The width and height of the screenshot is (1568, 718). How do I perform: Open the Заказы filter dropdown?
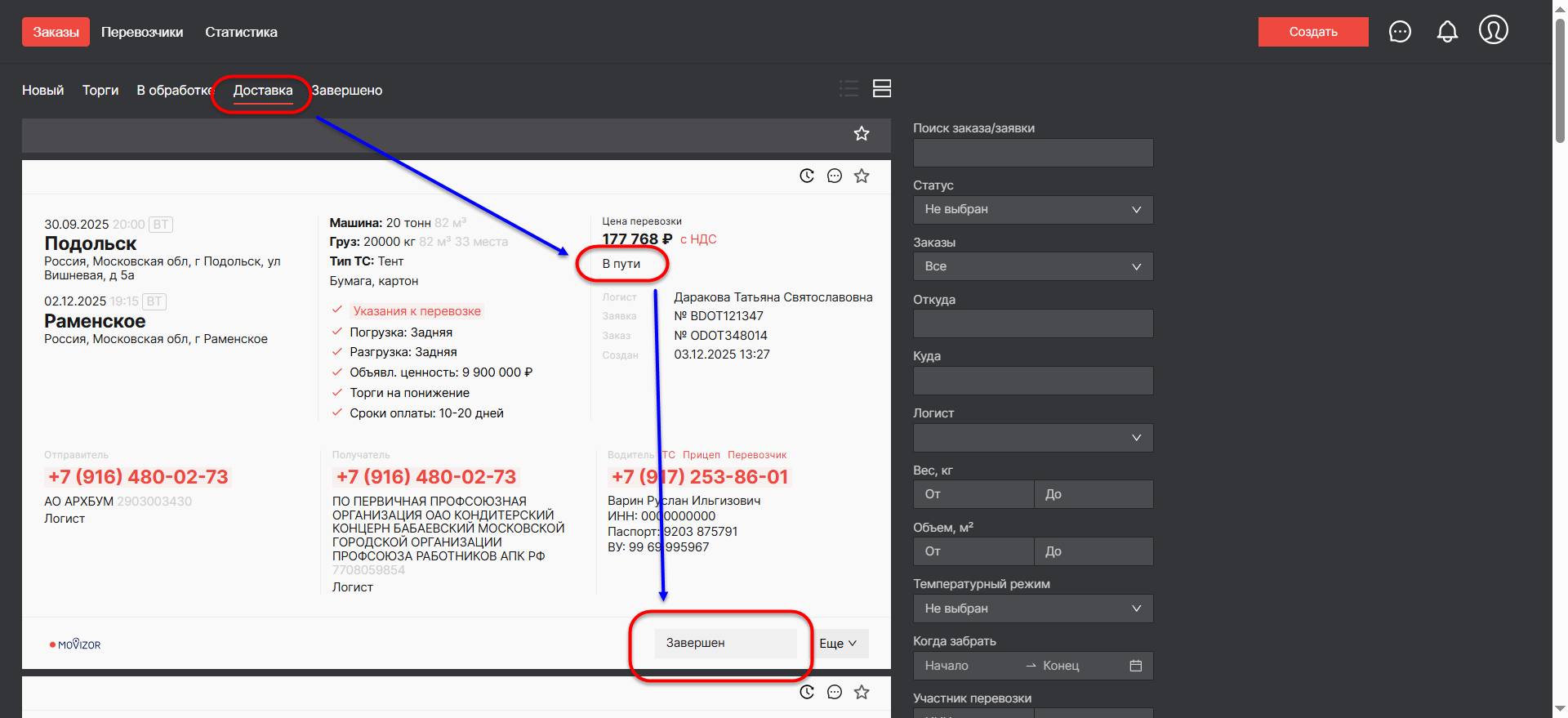pyautogui.click(x=1032, y=266)
